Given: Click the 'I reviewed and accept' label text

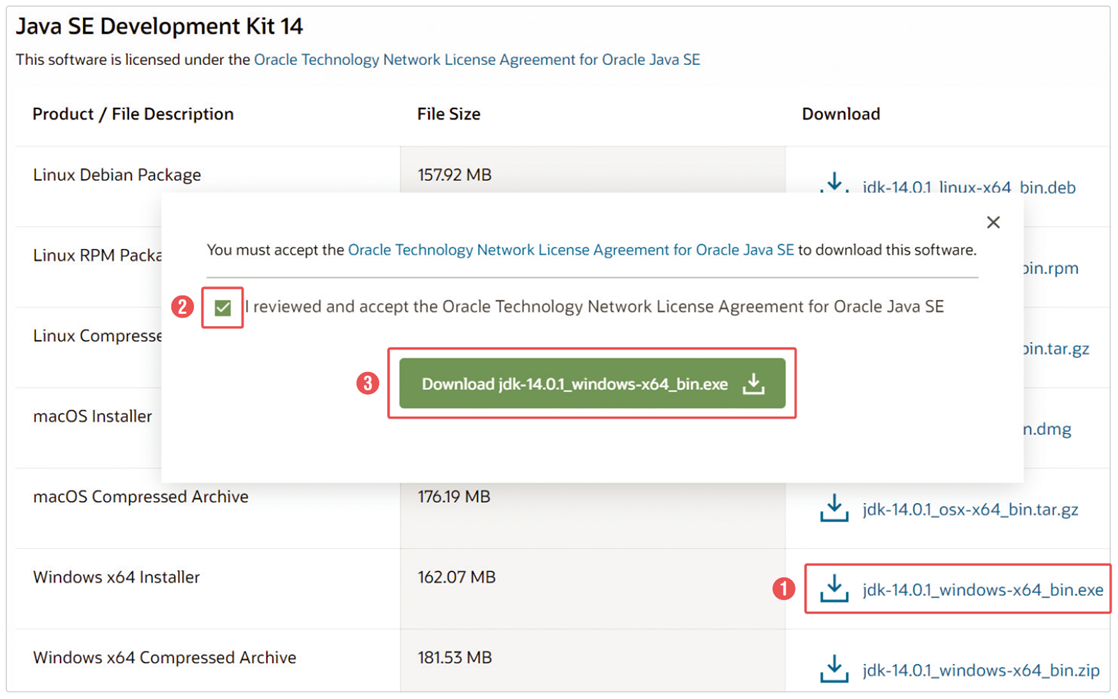Looking at the screenshot, I should (595, 307).
